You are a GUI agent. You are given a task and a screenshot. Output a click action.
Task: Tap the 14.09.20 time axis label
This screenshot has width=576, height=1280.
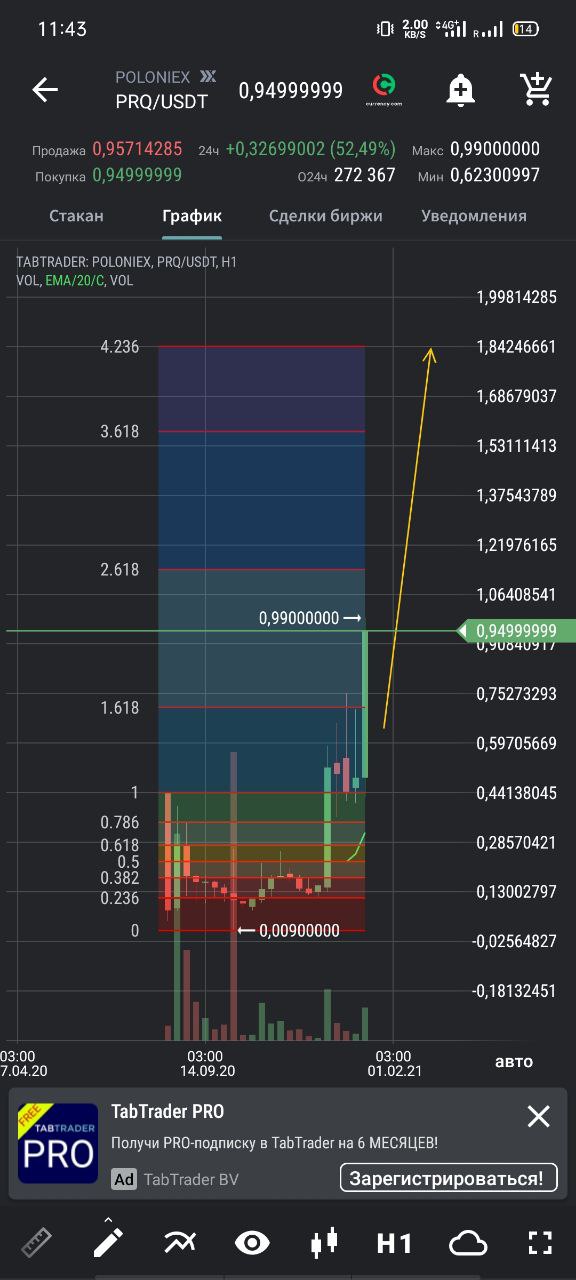coord(207,1070)
